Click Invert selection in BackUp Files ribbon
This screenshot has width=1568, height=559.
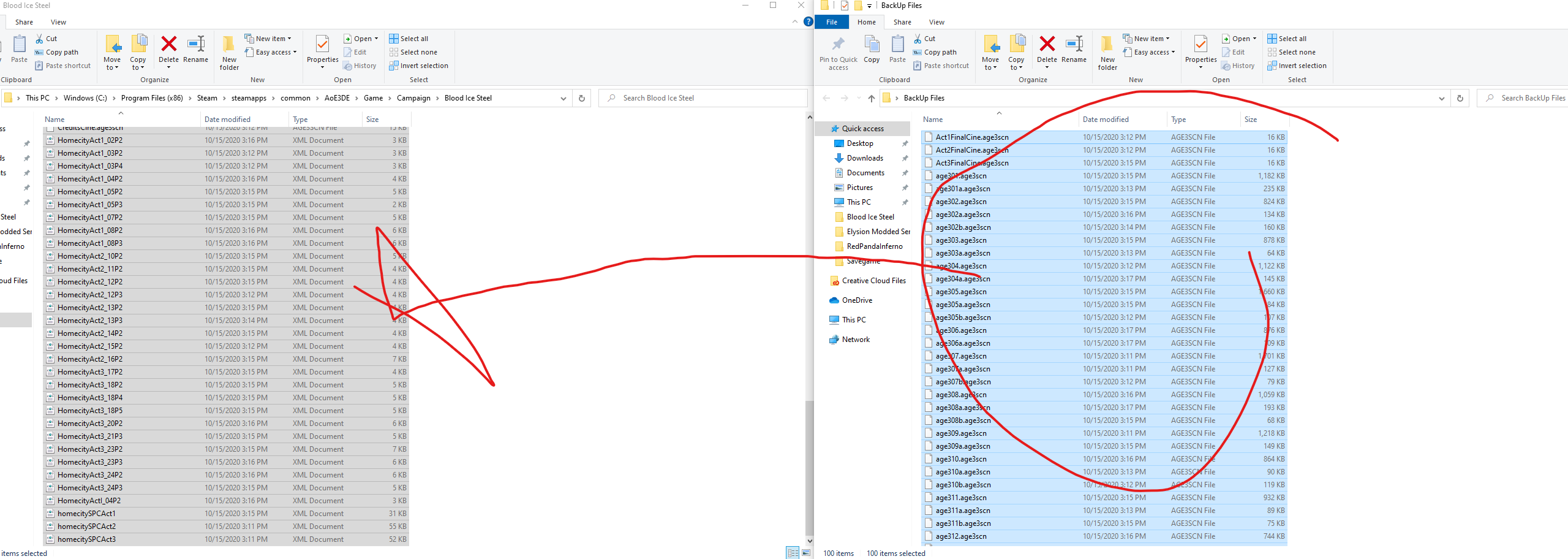click(1297, 66)
